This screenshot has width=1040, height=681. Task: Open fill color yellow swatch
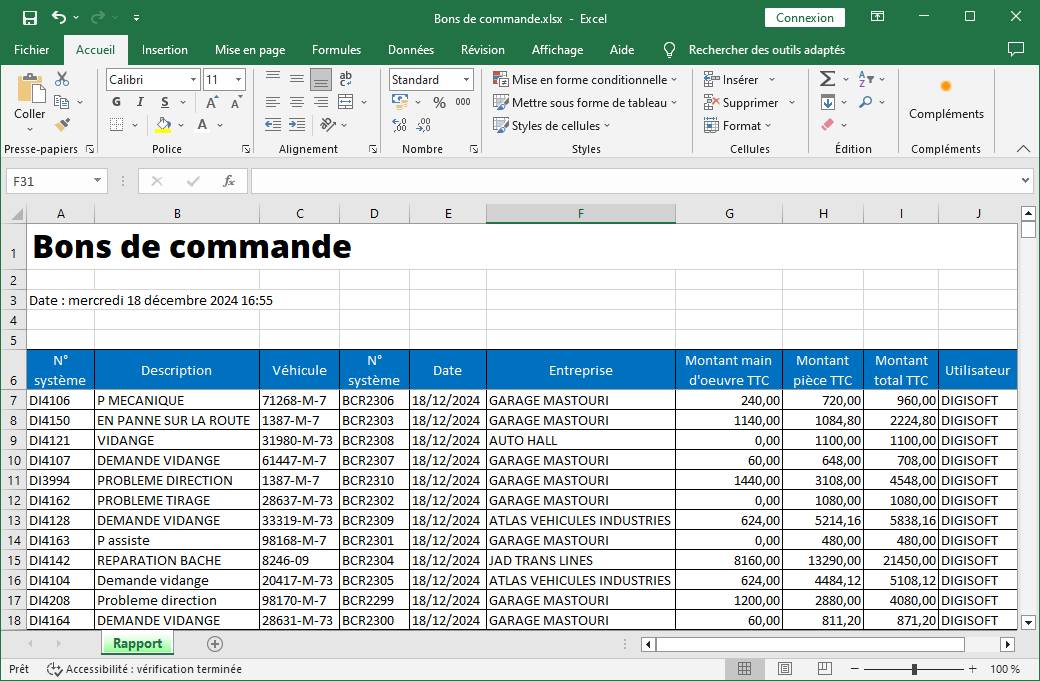[x=163, y=125]
